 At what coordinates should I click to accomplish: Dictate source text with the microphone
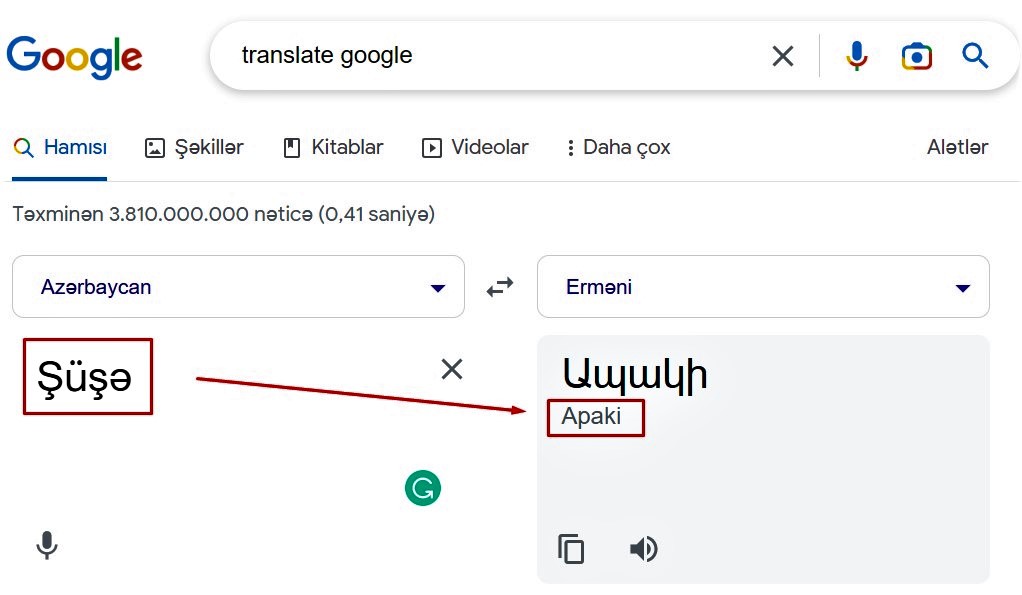46,545
